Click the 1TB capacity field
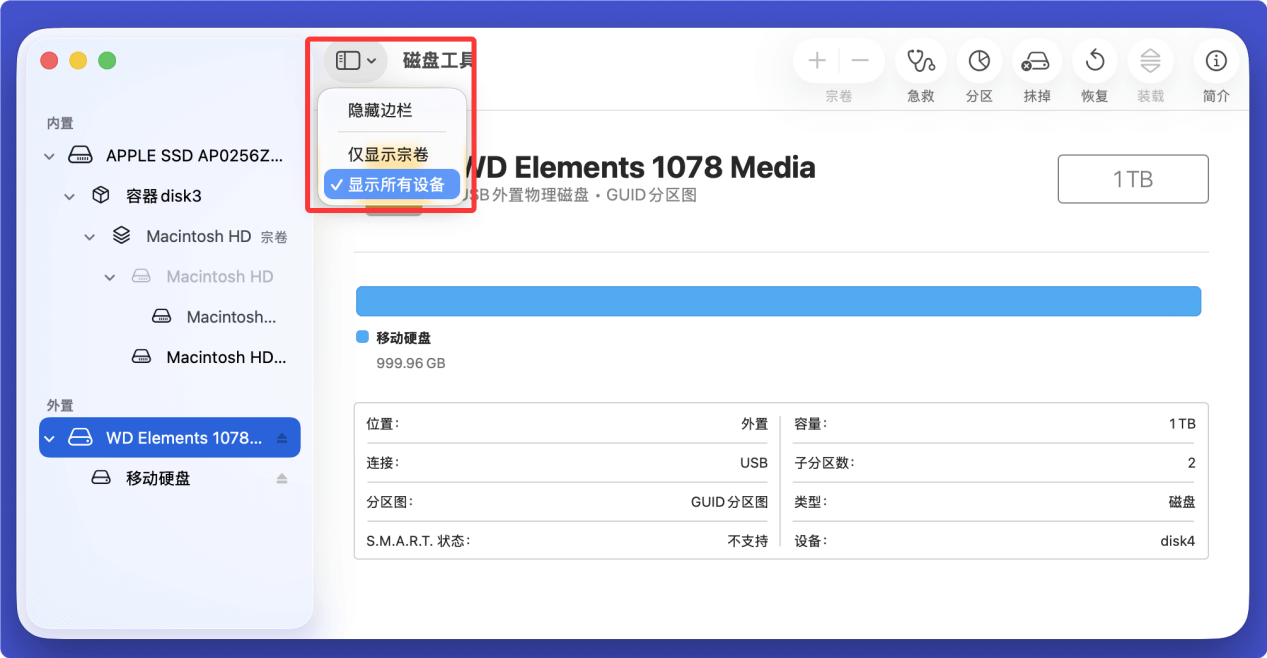The height and width of the screenshot is (658, 1267). [1132, 178]
